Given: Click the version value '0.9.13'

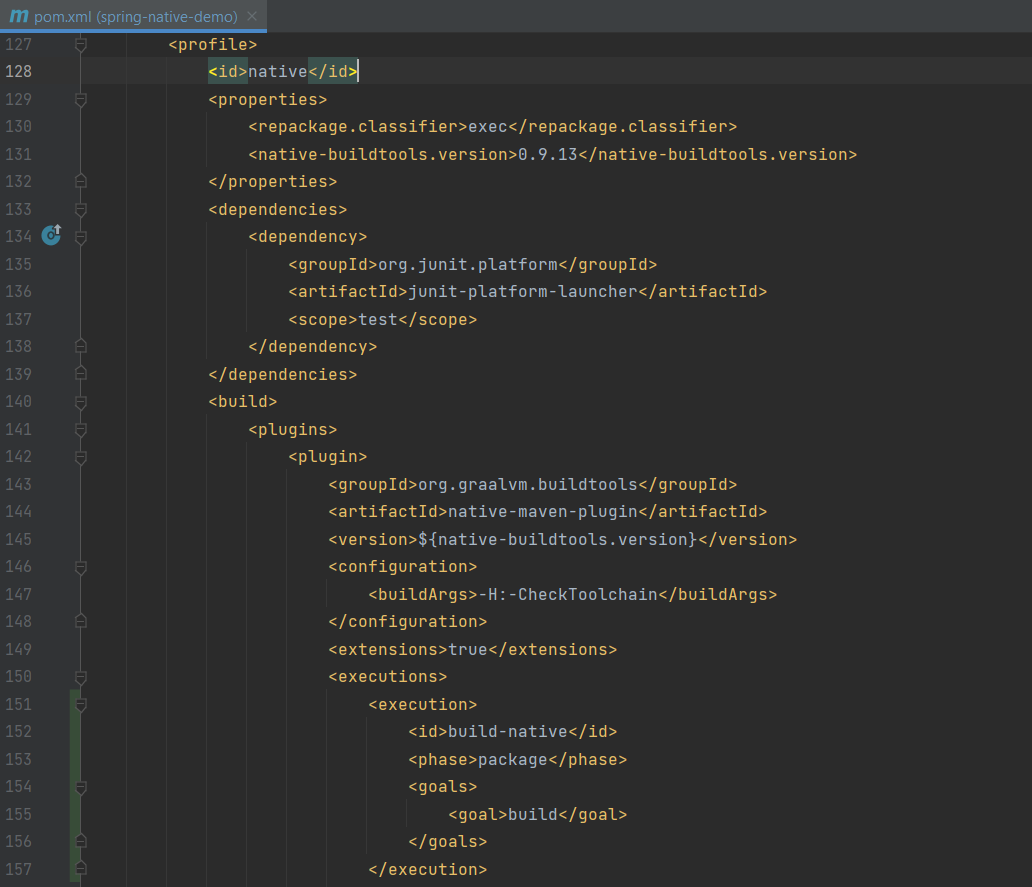Looking at the screenshot, I should pos(548,155).
